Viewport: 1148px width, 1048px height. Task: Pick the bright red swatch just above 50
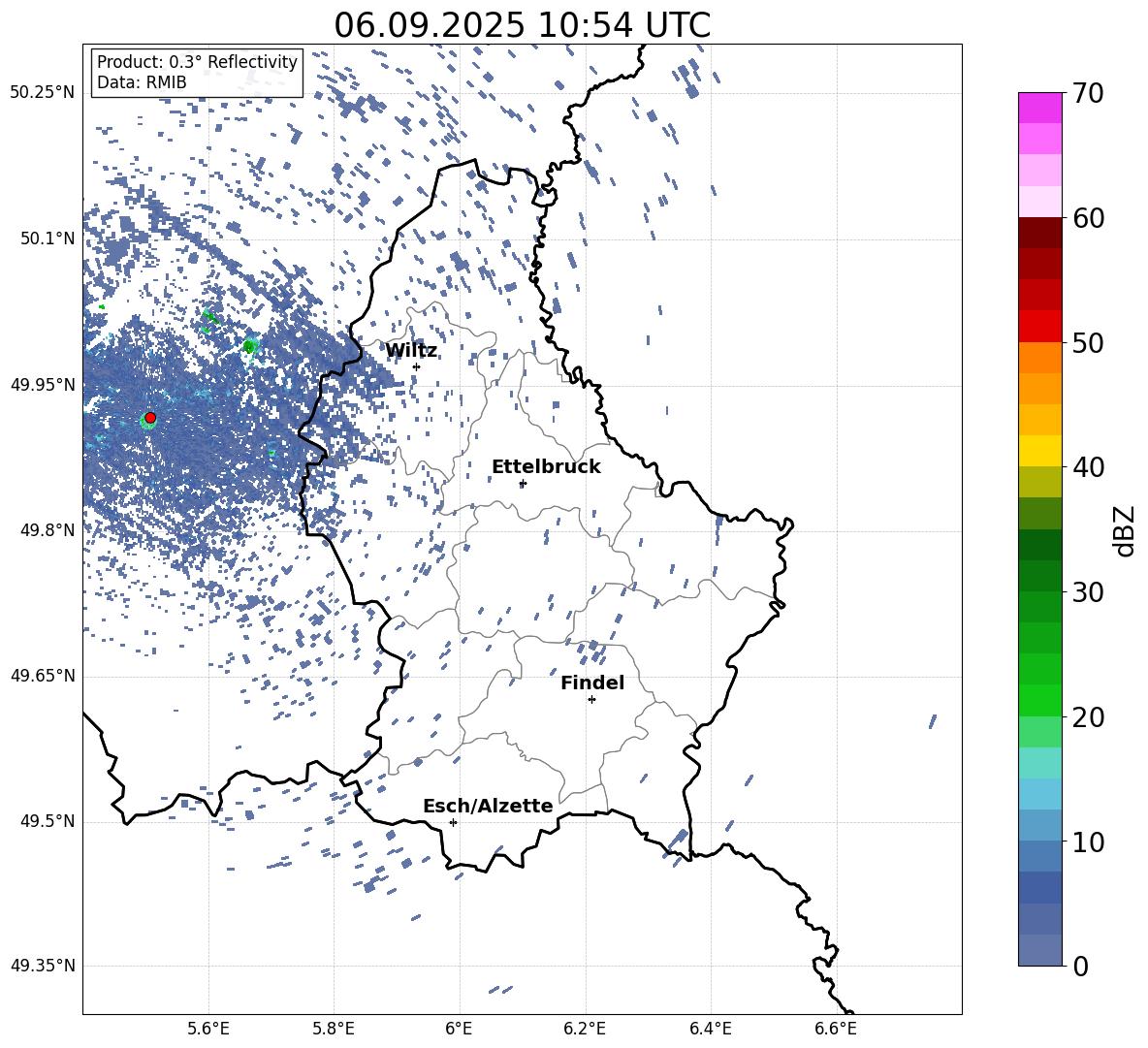click(x=1039, y=327)
